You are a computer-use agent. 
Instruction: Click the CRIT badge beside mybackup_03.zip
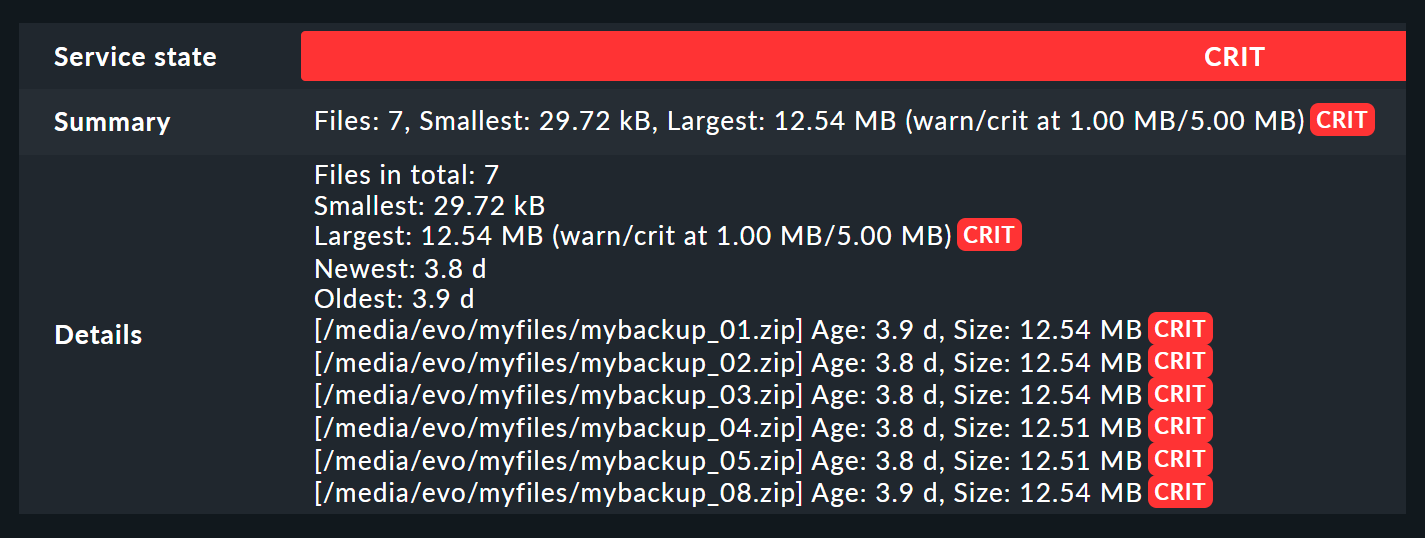click(x=1180, y=394)
